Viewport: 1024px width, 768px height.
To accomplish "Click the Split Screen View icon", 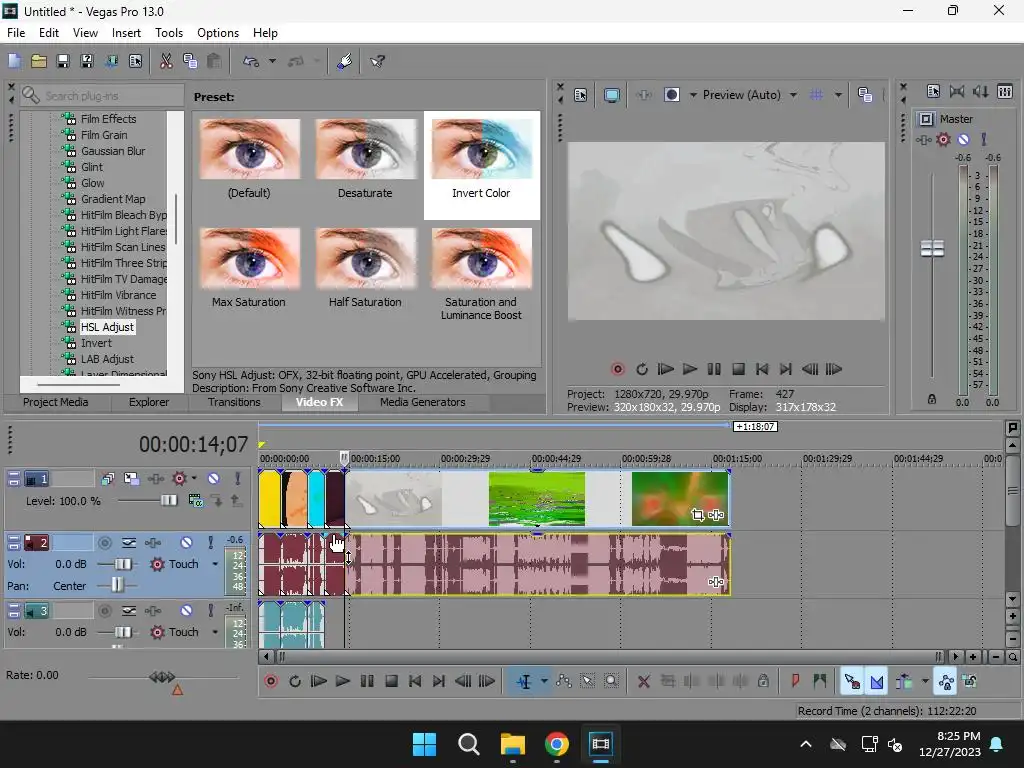I will click(672, 95).
